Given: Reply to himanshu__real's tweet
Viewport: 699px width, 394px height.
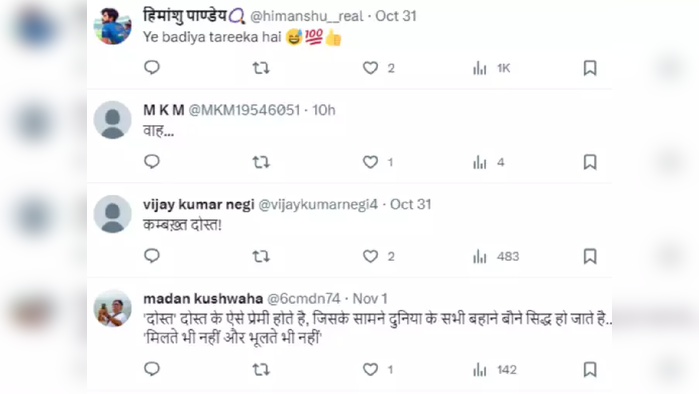Looking at the screenshot, I should point(152,68).
